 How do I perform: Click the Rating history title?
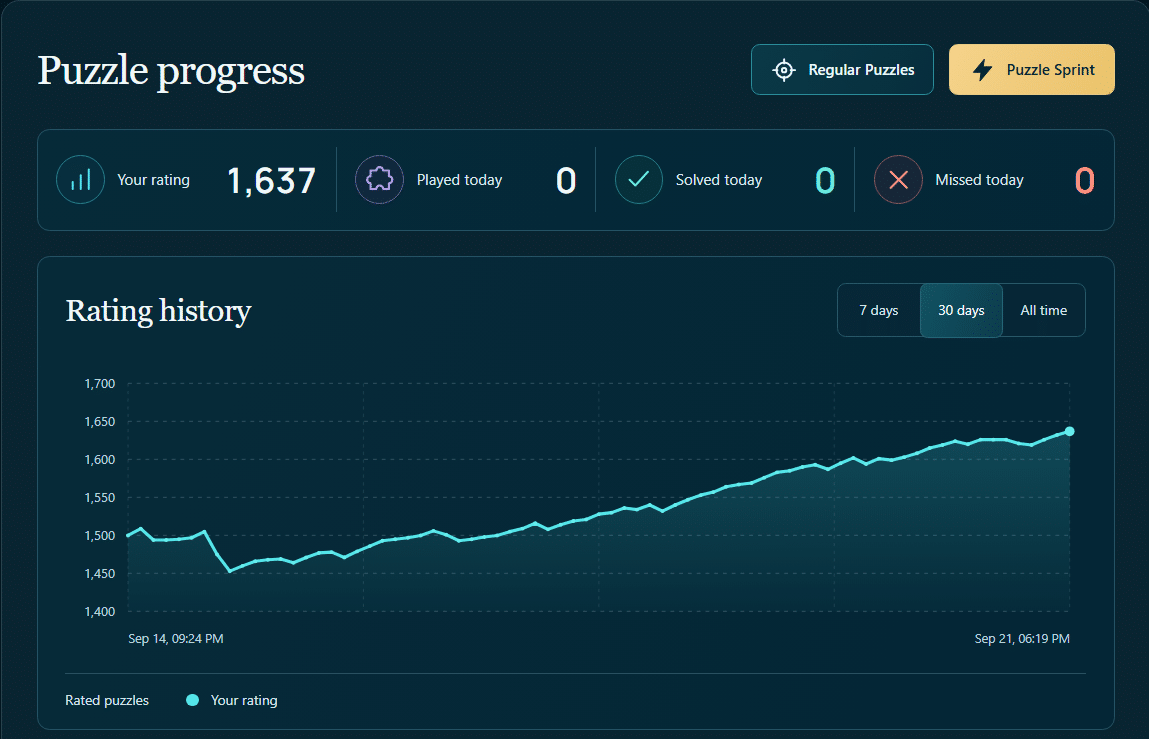(158, 311)
